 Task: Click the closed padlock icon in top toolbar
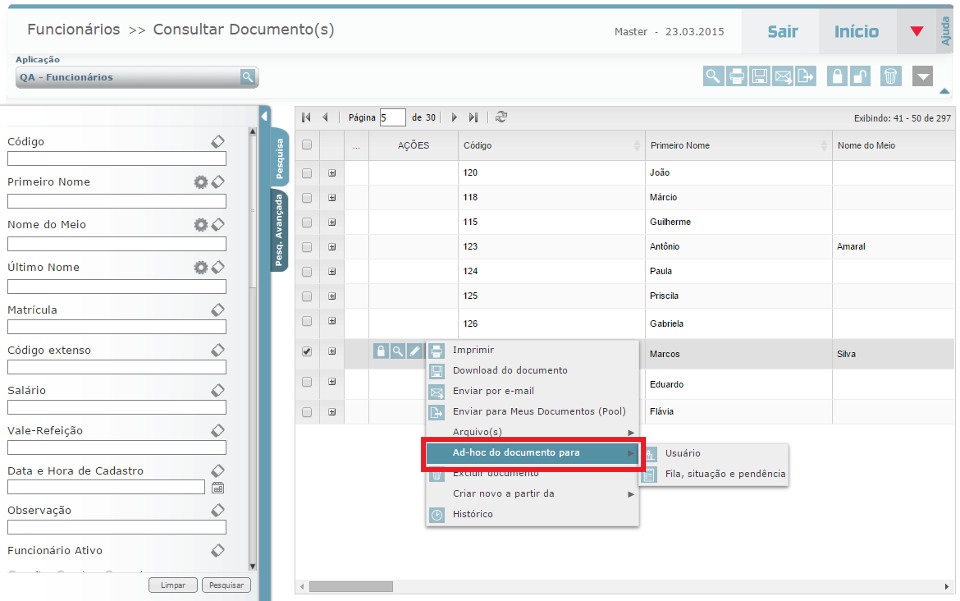(x=837, y=76)
